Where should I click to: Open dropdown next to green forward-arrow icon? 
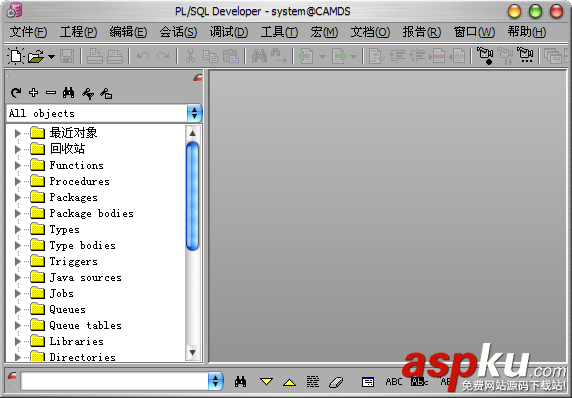[x=353, y=57]
